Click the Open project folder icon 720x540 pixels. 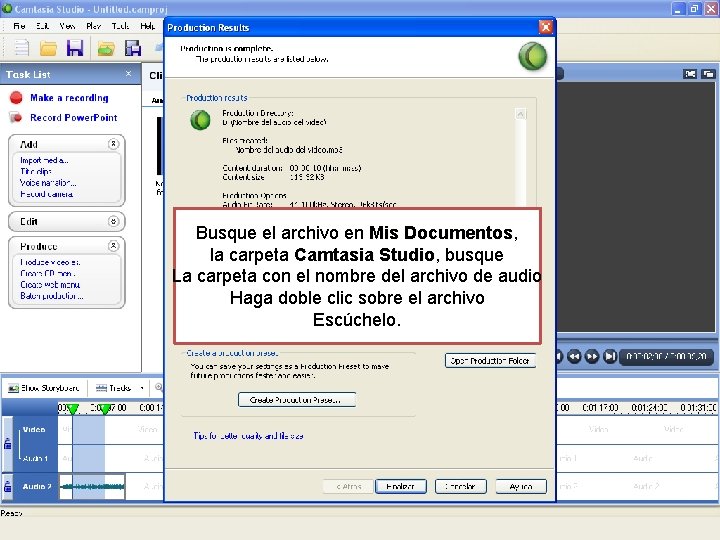pos(48,48)
